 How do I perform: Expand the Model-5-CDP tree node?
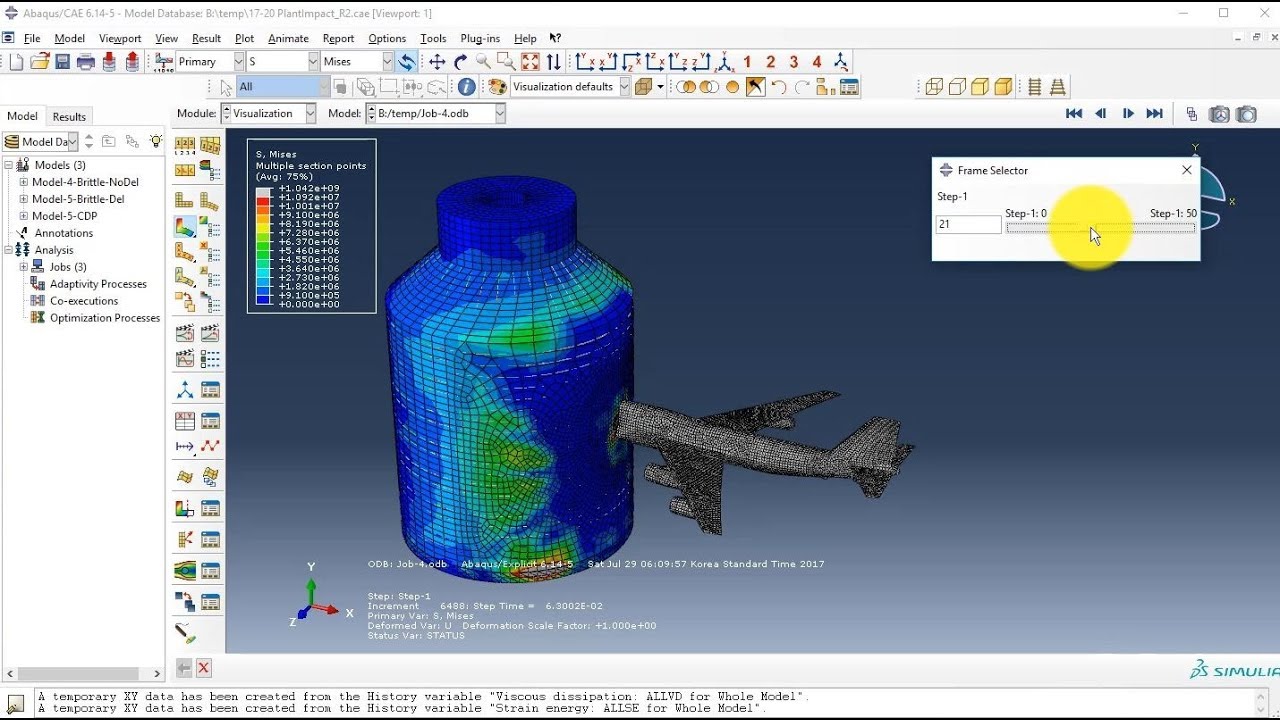point(24,216)
